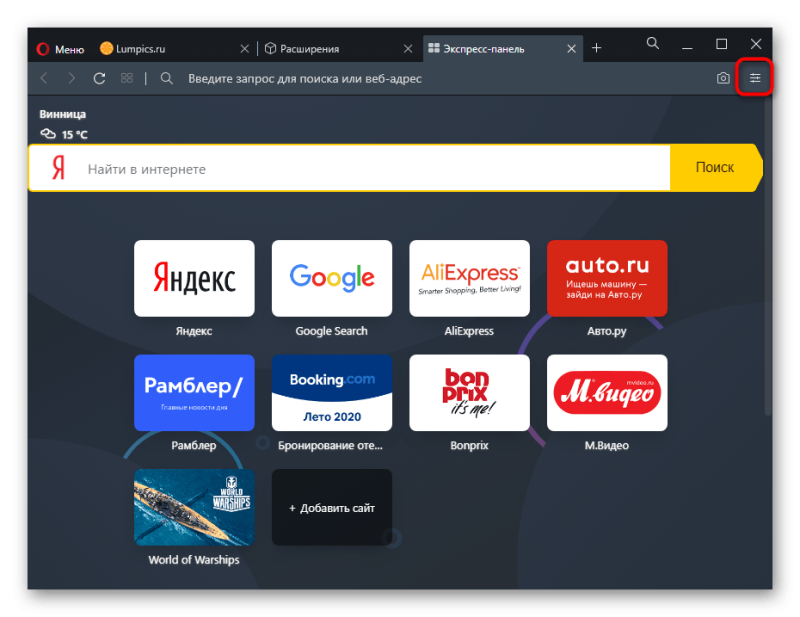800x617 pixels.
Task: Go back with the back arrow
Action: [x=44, y=78]
